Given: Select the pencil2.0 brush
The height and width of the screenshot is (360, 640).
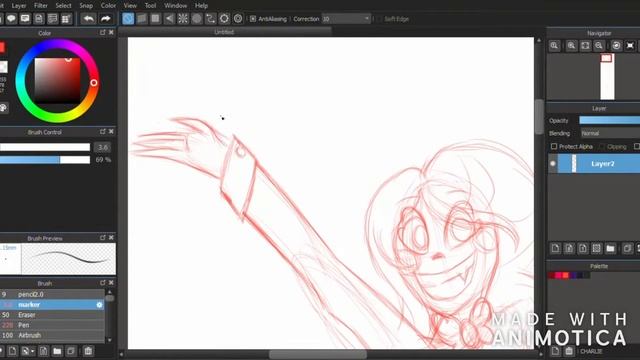Looking at the screenshot, I should point(52,294).
